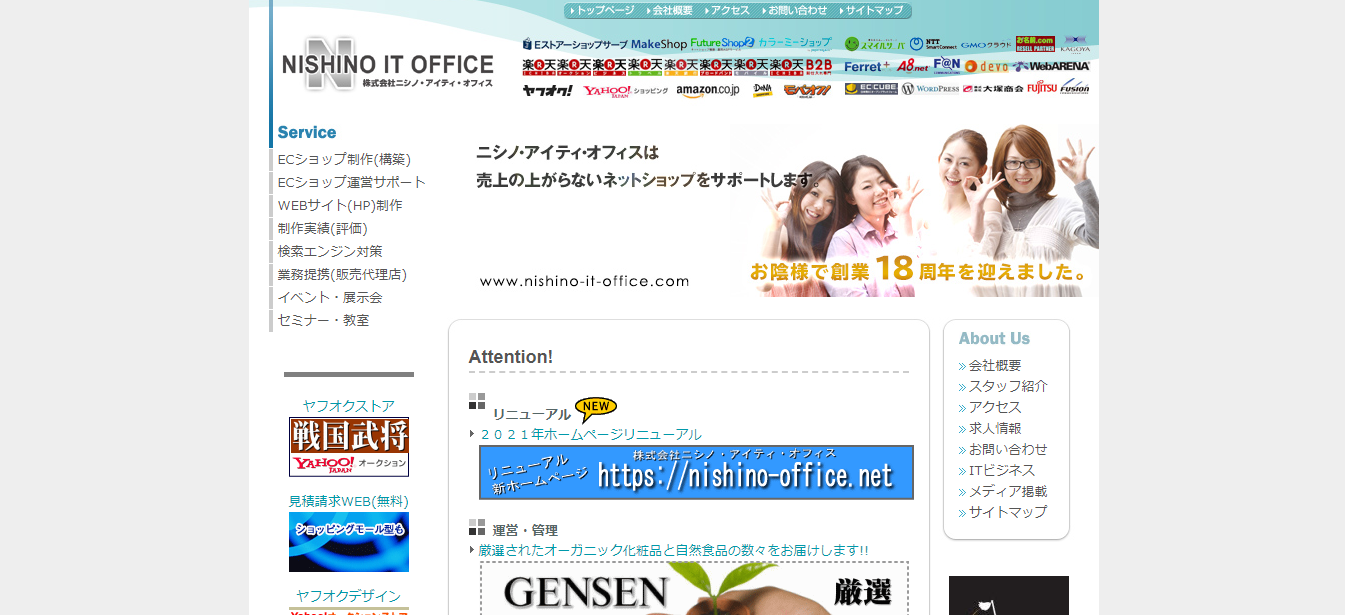Click the ショッピングモール型も blue banner
Screen dimensions: 1345x615
tap(349, 542)
